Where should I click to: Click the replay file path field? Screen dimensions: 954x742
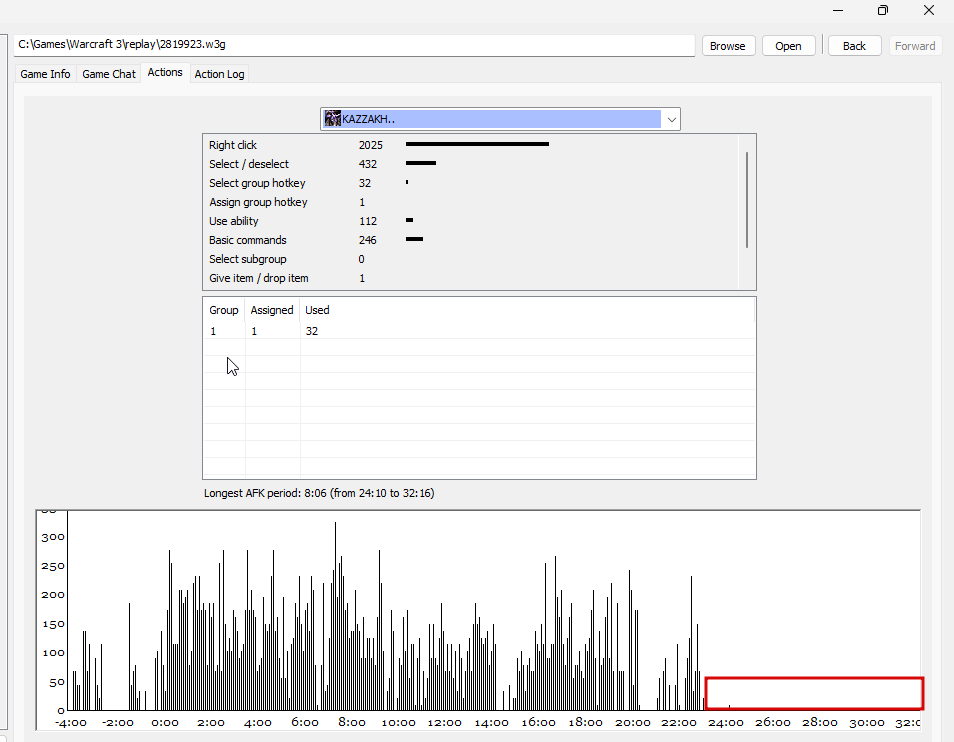354,45
